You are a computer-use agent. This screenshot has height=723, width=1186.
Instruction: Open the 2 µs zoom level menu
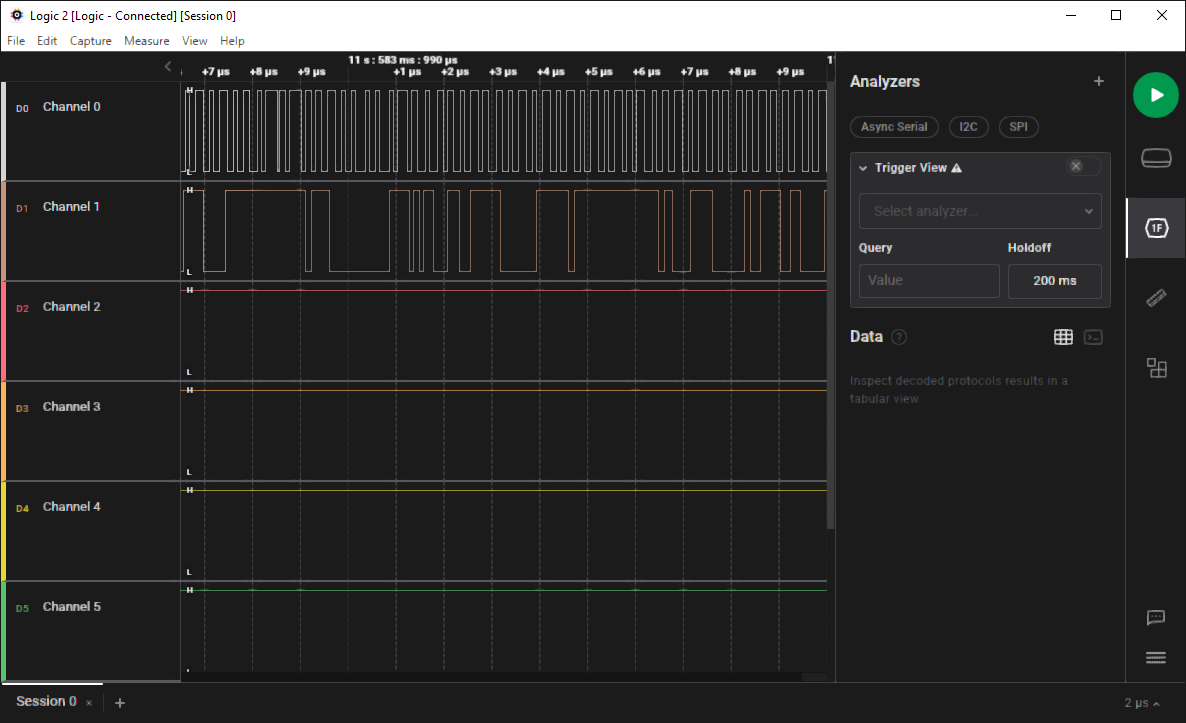(x=1142, y=703)
